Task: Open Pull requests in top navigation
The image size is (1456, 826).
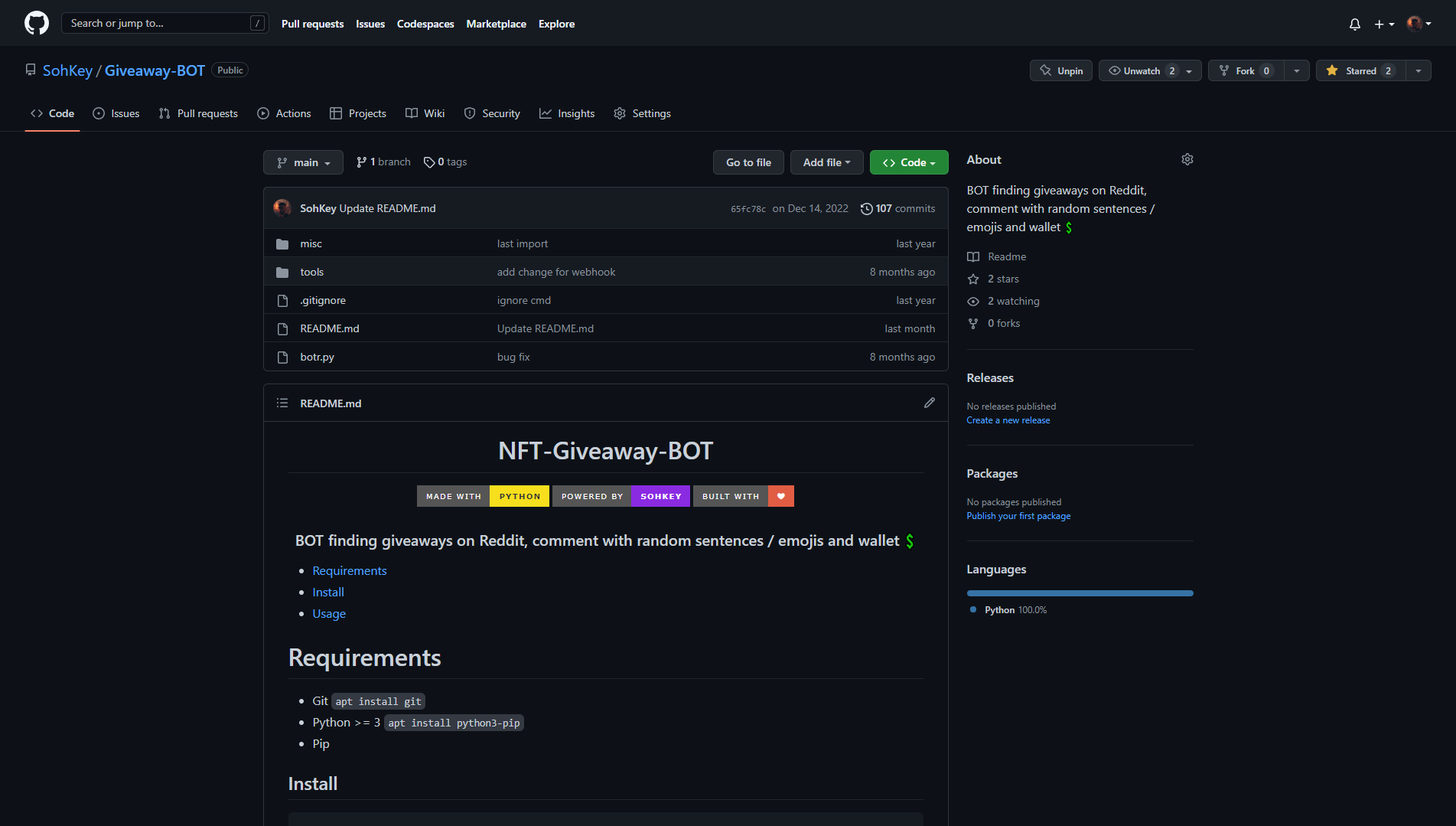Action: (312, 24)
